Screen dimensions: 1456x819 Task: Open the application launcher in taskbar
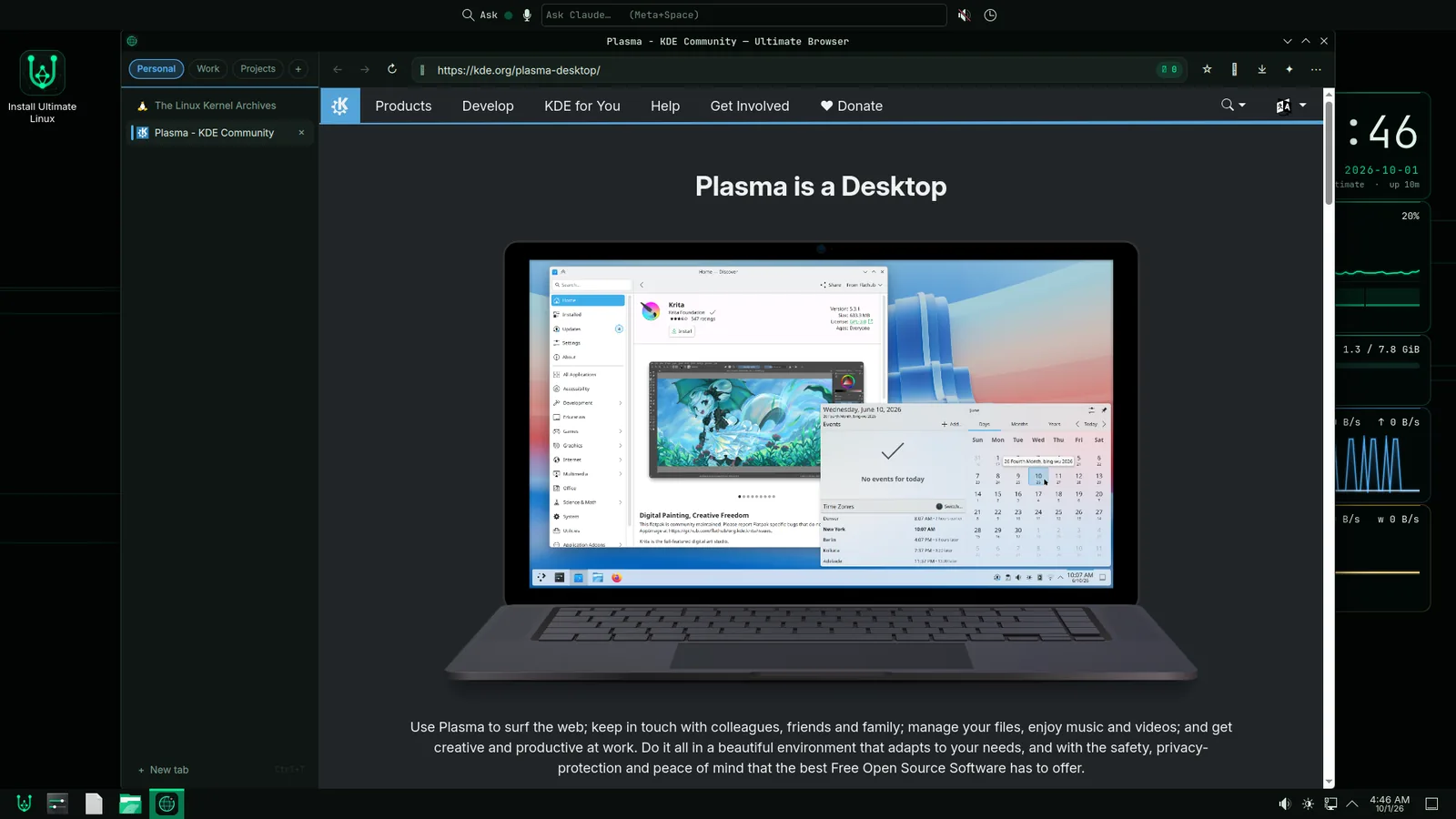click(25, 804)
